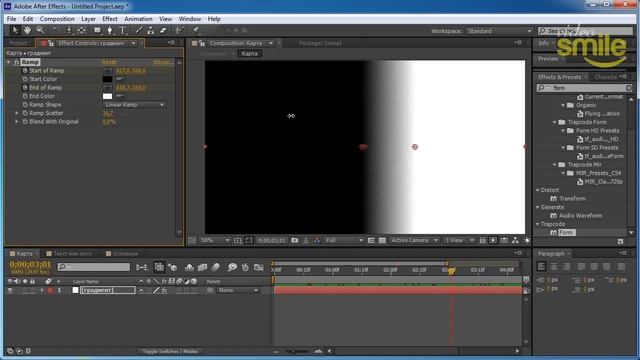Toggle stopwatch for Start Color
This screenshot has width=640, height=360.
point(25,79)
